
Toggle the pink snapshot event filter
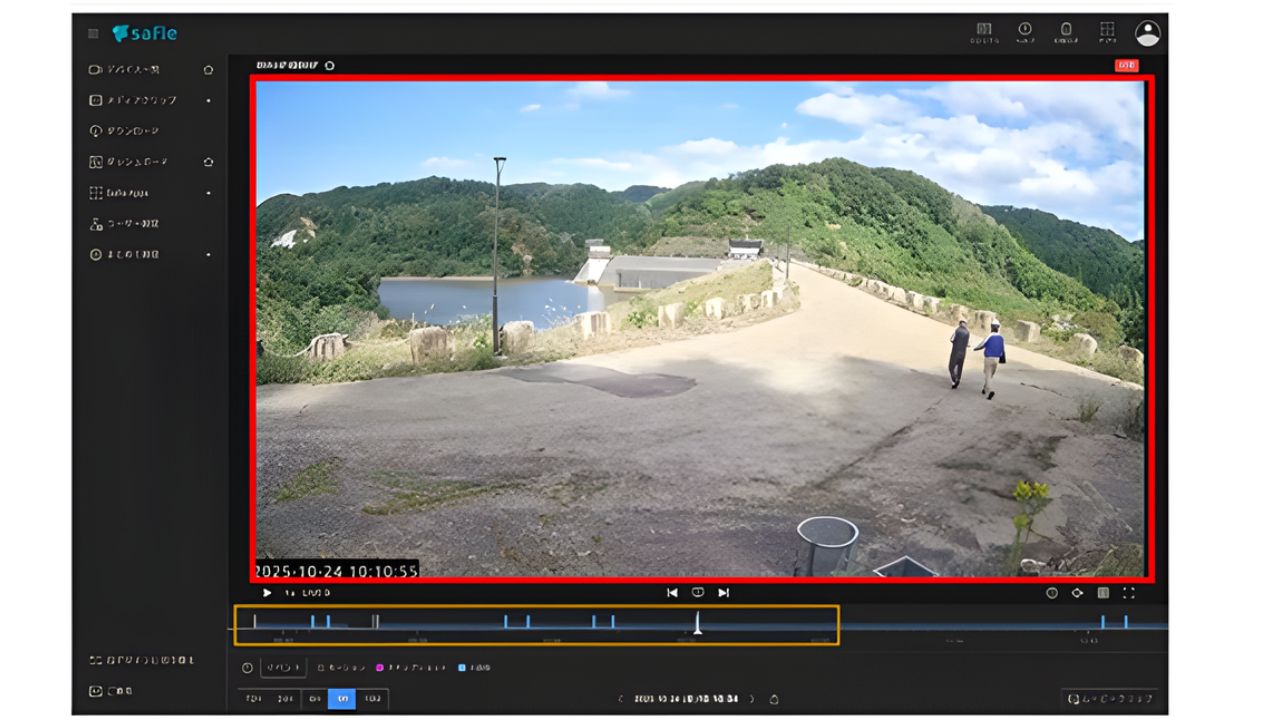coord(378,669)
